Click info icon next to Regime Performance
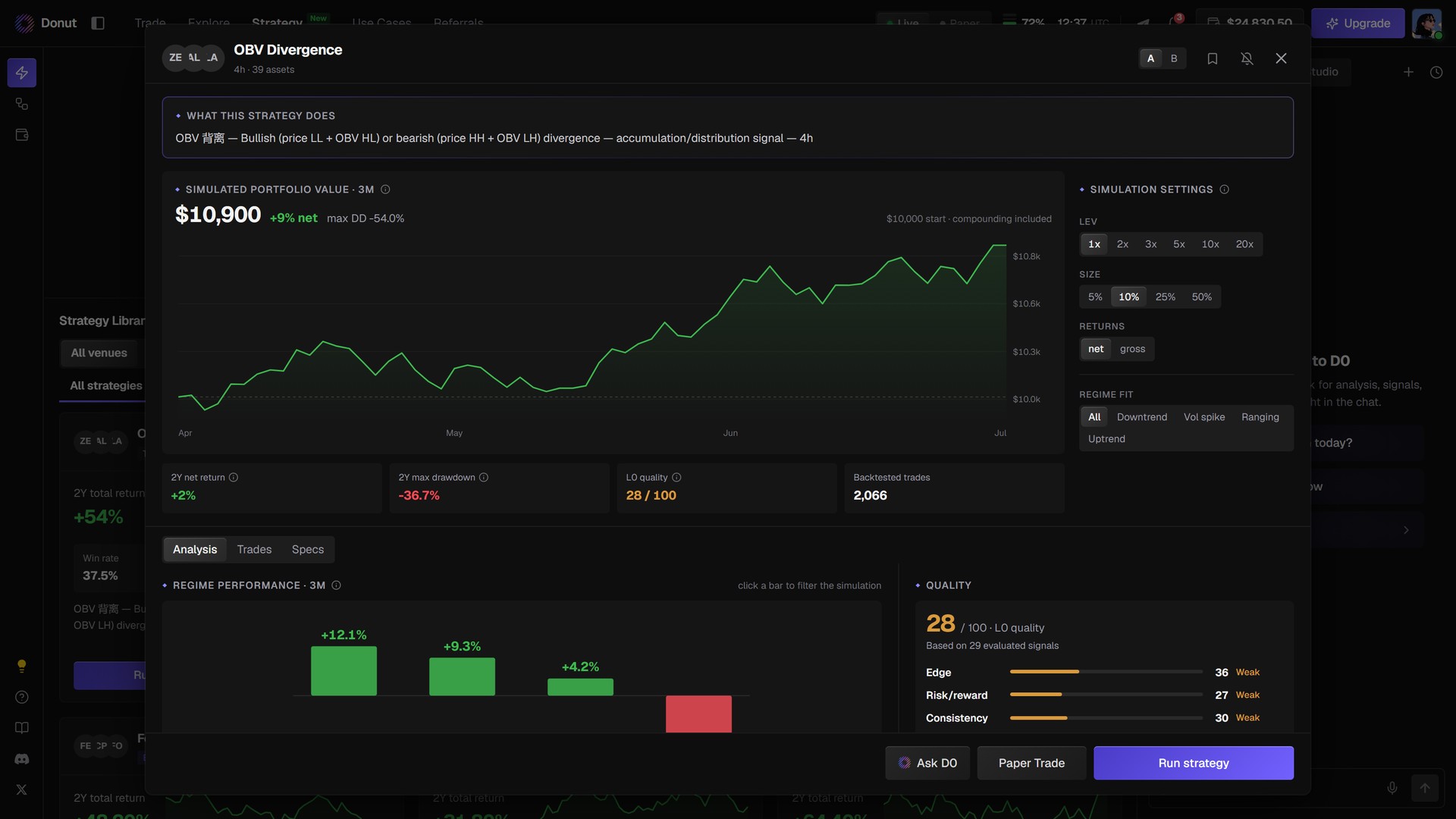 pos(336,585)
